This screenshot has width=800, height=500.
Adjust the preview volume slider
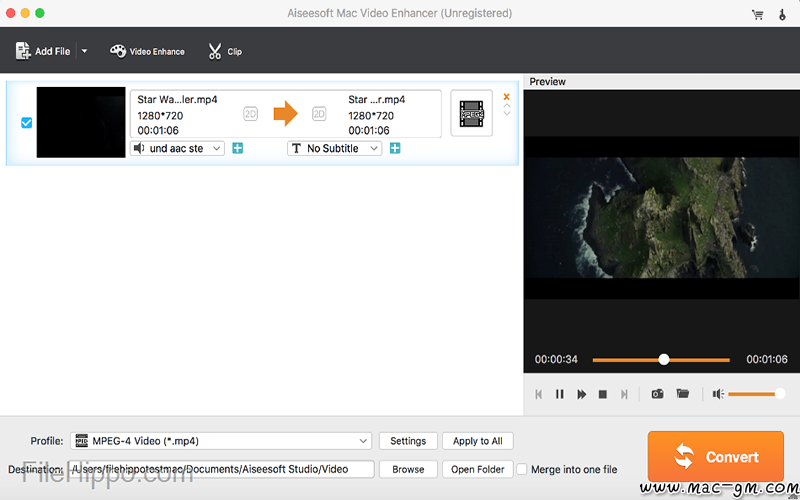tap(756, 393)
